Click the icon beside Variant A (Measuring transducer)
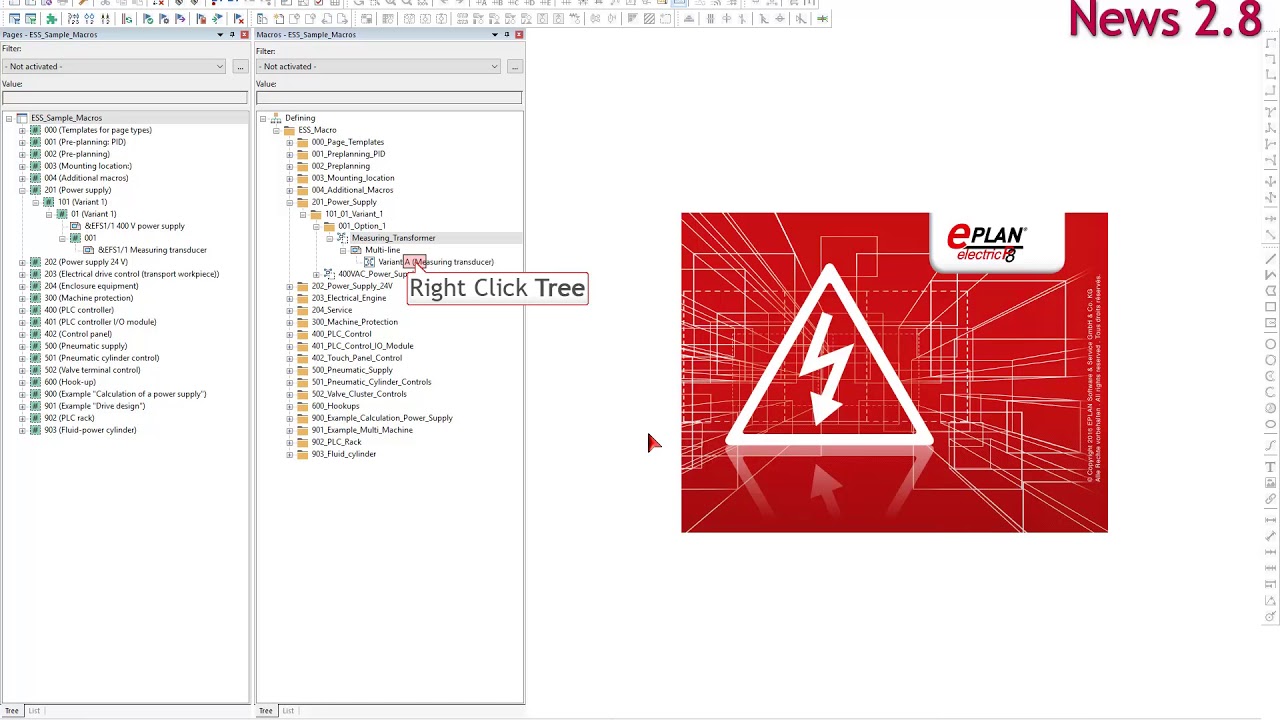The height and width of the screenshot is (720, 1280). [369, 262]
